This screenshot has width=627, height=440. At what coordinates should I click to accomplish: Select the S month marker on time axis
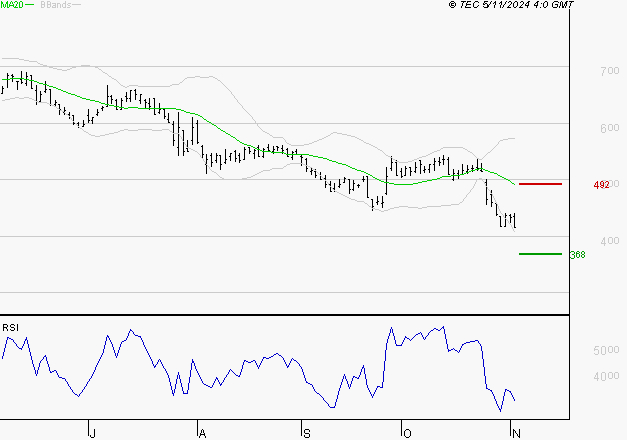[307, 432]
